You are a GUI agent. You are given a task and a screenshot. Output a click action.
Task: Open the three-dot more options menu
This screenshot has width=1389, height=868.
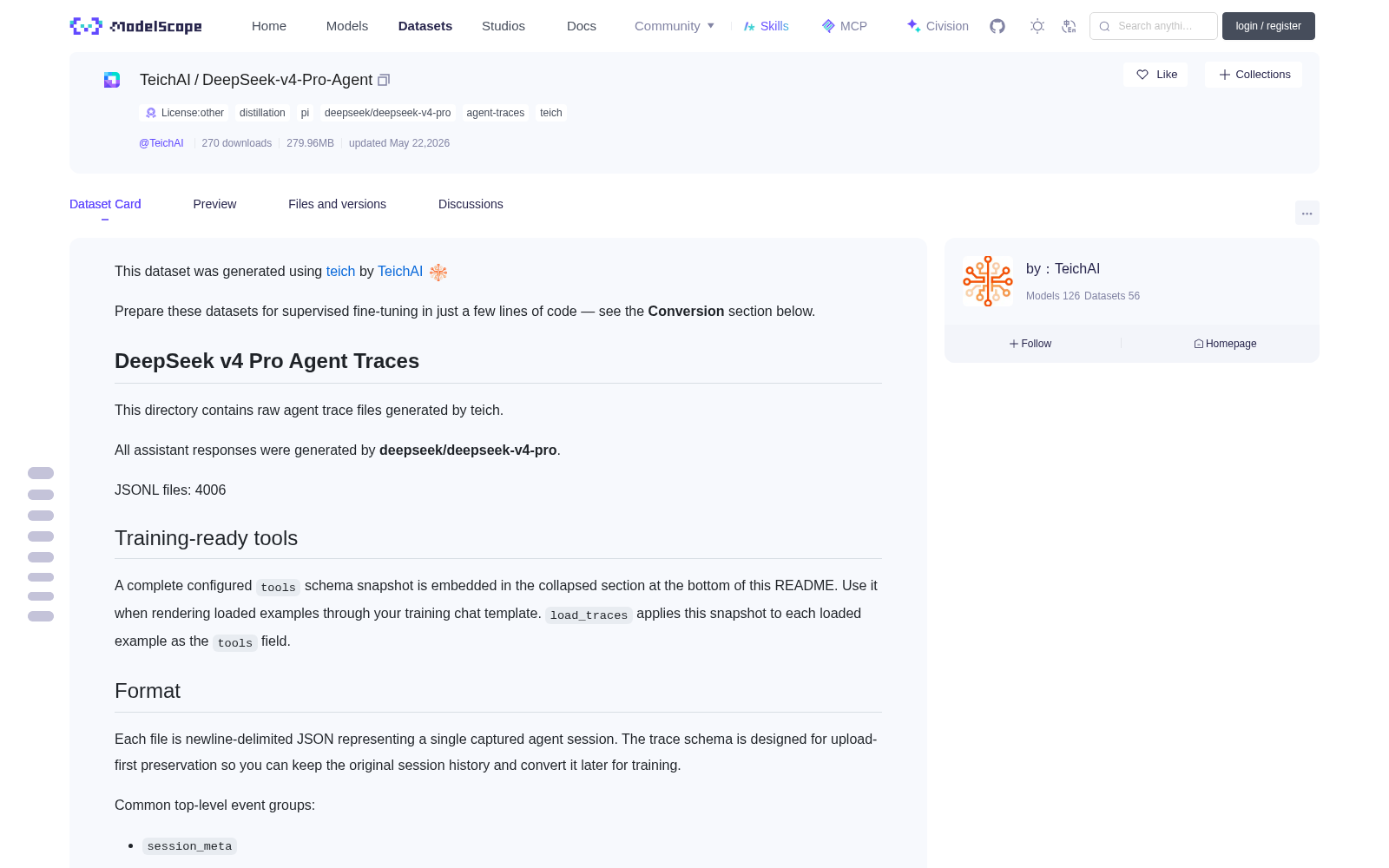(1307, 213)
